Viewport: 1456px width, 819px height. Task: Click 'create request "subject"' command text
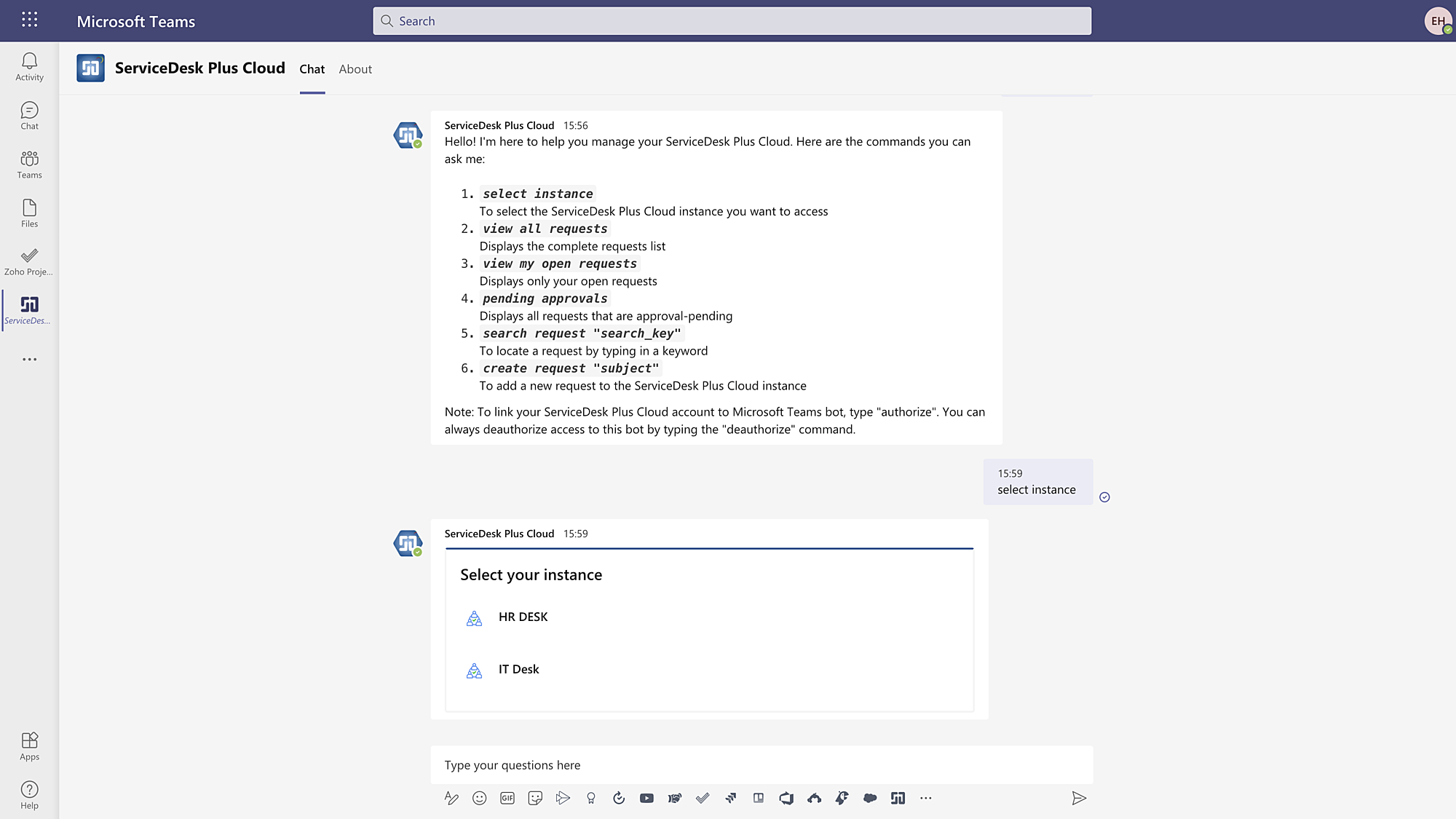[571, 368]
